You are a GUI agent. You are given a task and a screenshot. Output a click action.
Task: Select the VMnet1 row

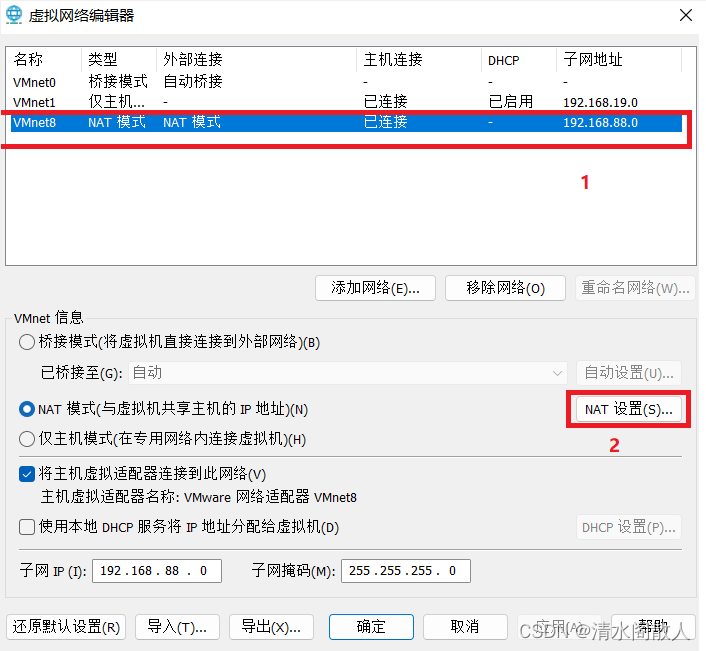click(x=346, y=102)
